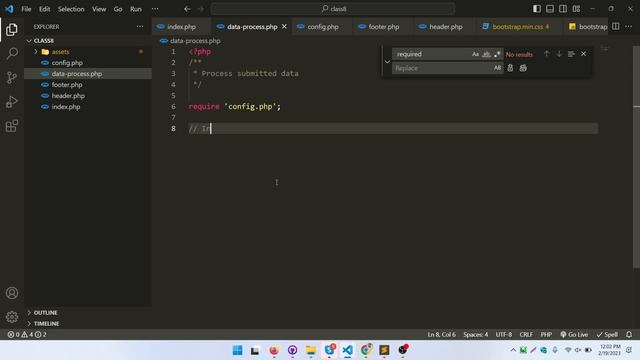The width and height of the screenshot is (640, 360).
Task: Open the Run and Debug view
Action: point(12,102)
